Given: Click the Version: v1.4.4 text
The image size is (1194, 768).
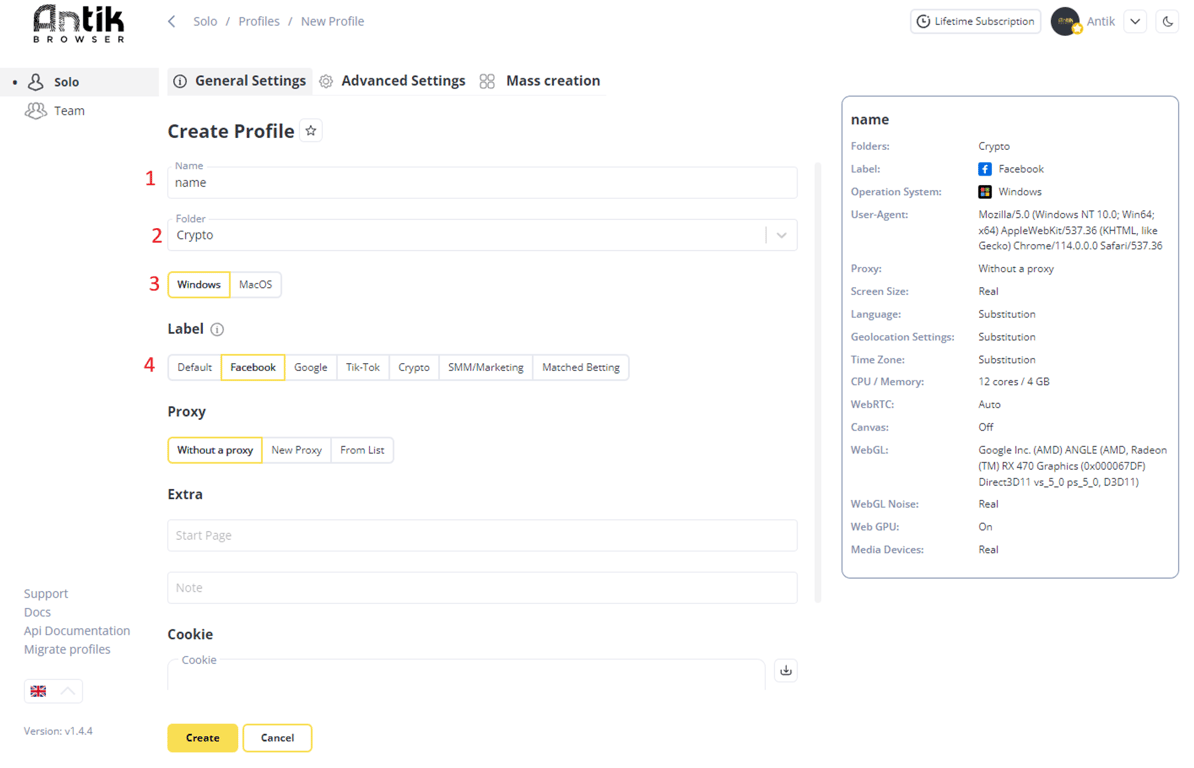Looking at the screenshot, I should tap(58, 731).
